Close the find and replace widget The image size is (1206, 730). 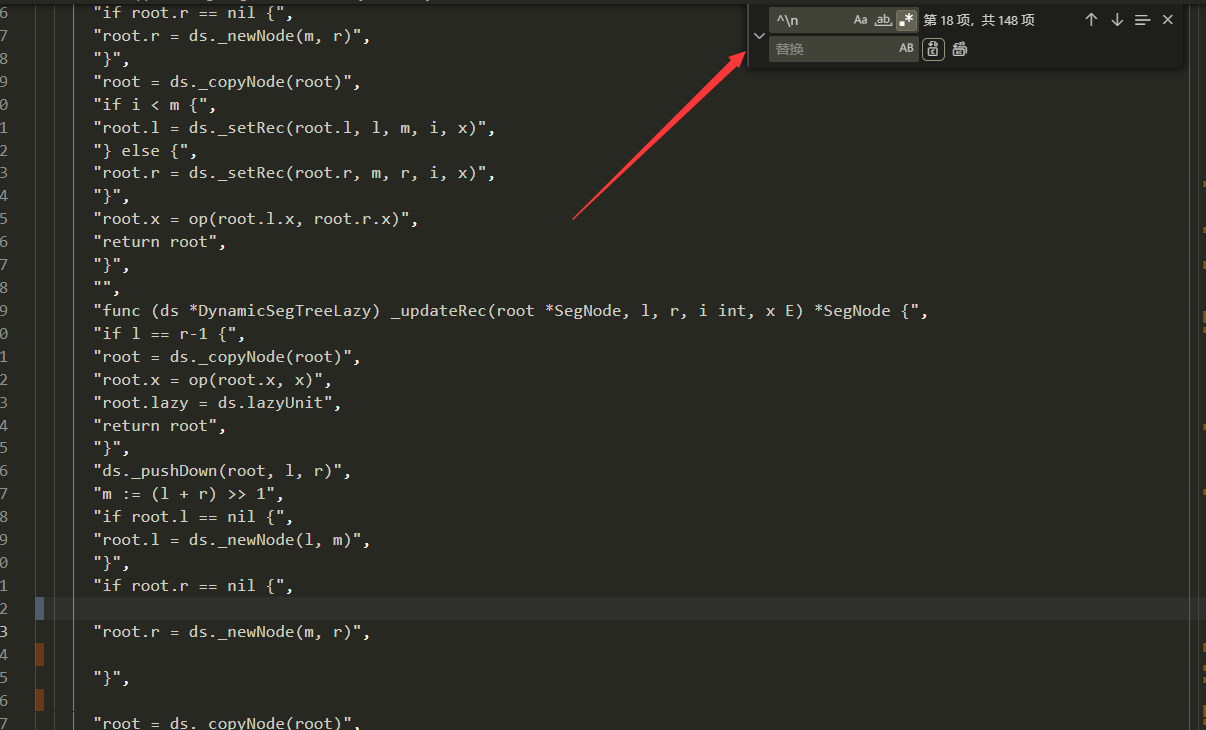click(x=1167, y=19)
